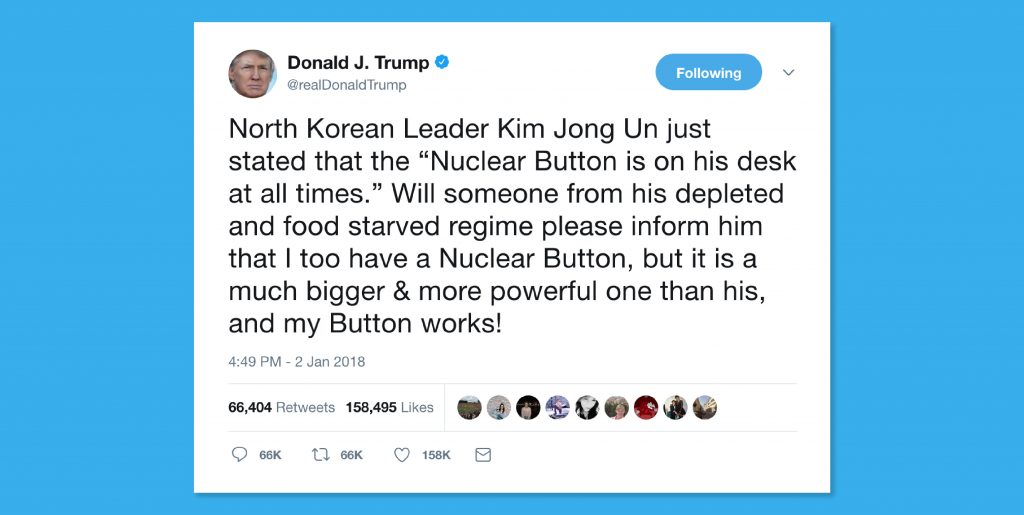Open the tweet author's profile picture

pyautogui.click(x=252, y=74)
